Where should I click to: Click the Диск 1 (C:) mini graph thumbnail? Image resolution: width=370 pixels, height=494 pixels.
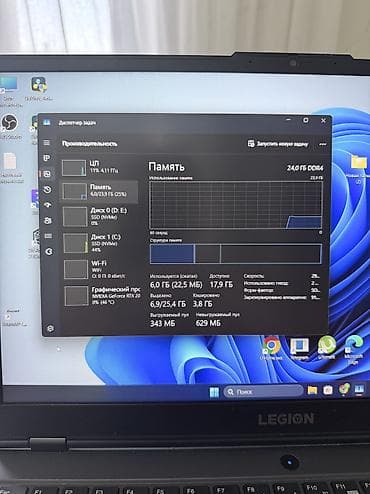click(x=76, y=243)
